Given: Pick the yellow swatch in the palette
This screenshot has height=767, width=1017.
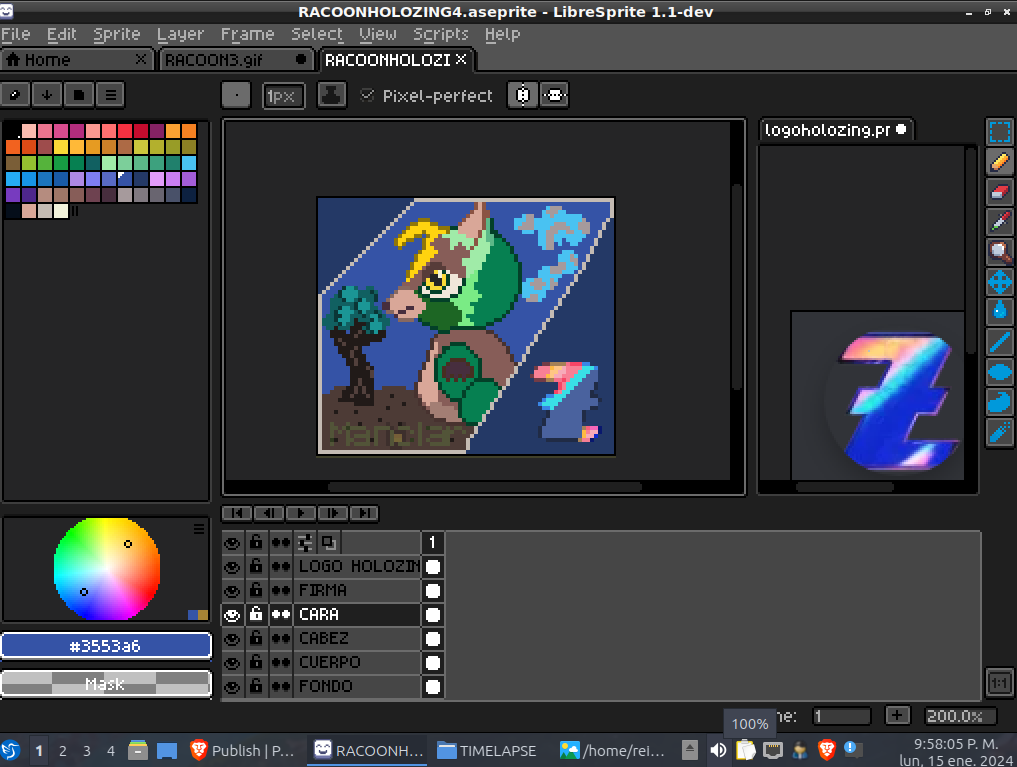Looking at the screenshot, I should pos(61,147).
